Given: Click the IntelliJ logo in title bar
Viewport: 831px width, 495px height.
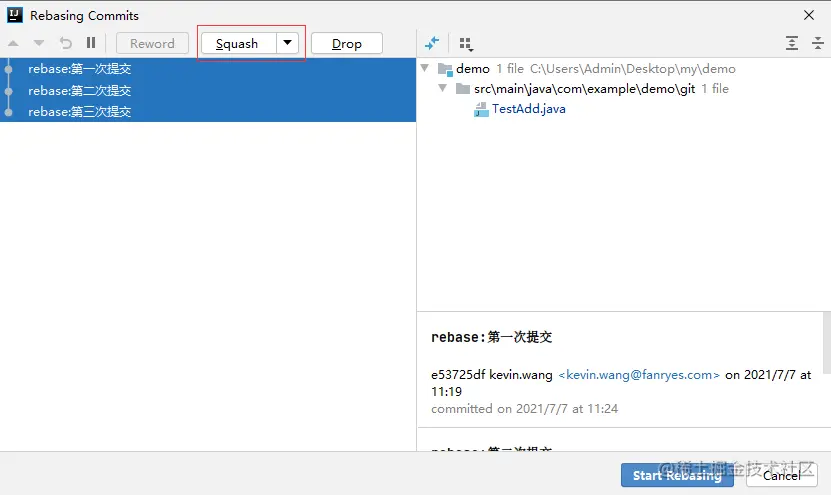Looking at the screenshot, I should pos(15,15).
